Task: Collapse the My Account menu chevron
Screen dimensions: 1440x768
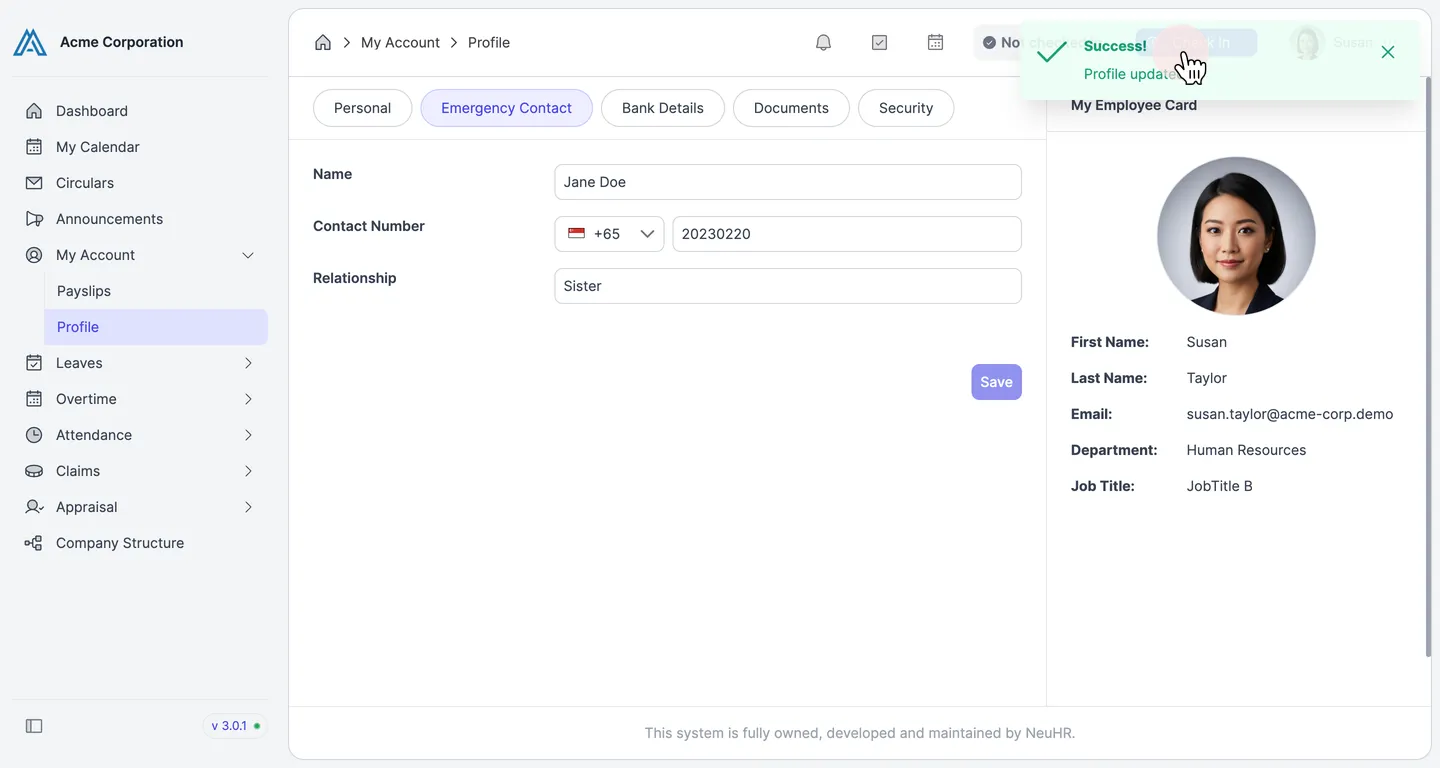Action: tap(248, 255)
